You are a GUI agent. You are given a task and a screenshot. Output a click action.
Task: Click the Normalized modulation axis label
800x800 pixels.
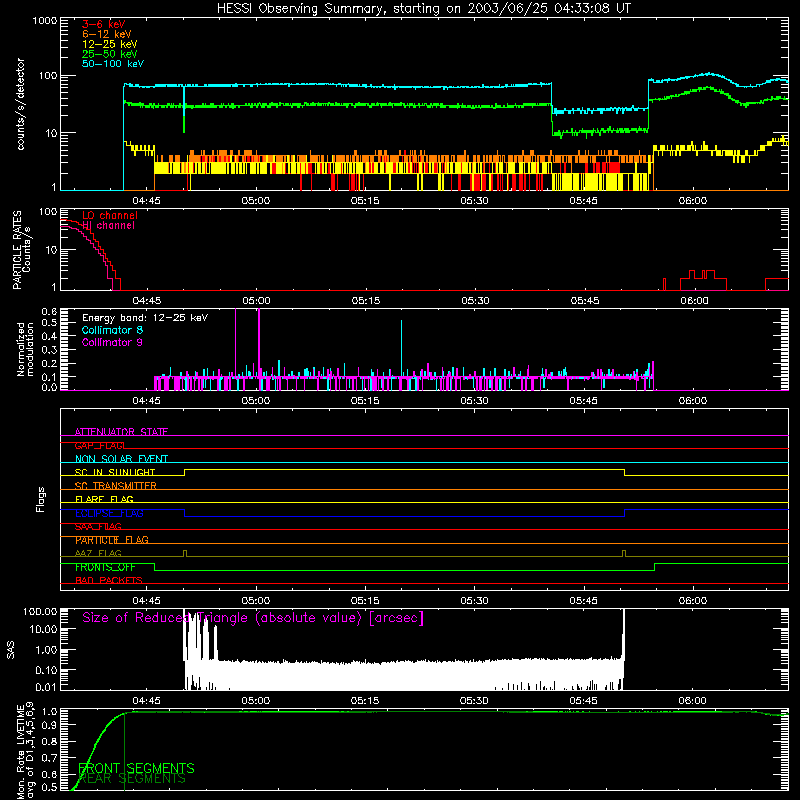point(26,349)
